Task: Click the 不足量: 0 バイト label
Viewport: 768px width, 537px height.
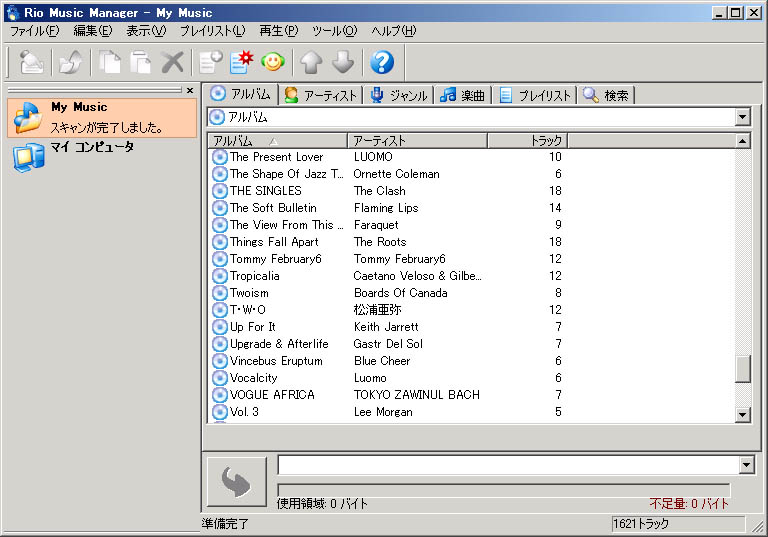Action: [x=689, y=503]
